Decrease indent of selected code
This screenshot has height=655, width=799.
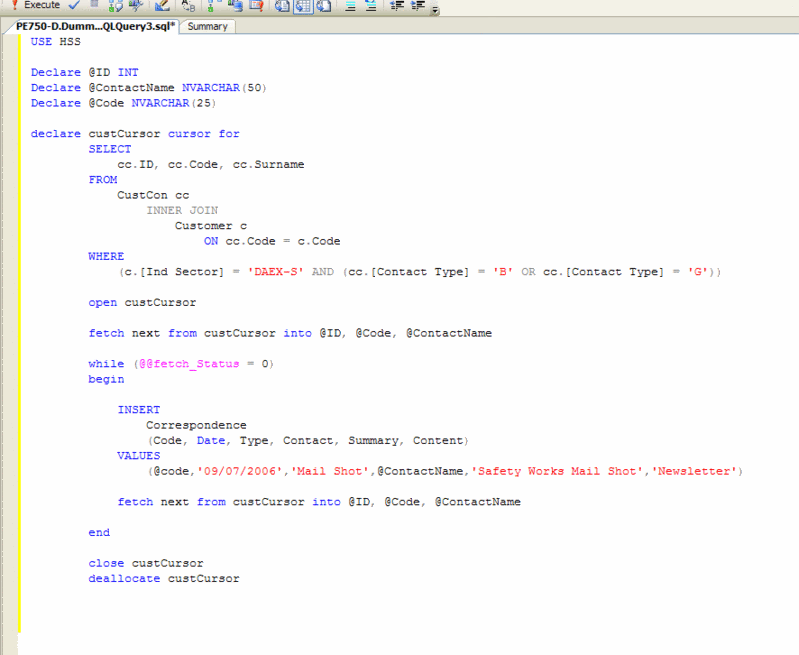click(x=397, y=5)
